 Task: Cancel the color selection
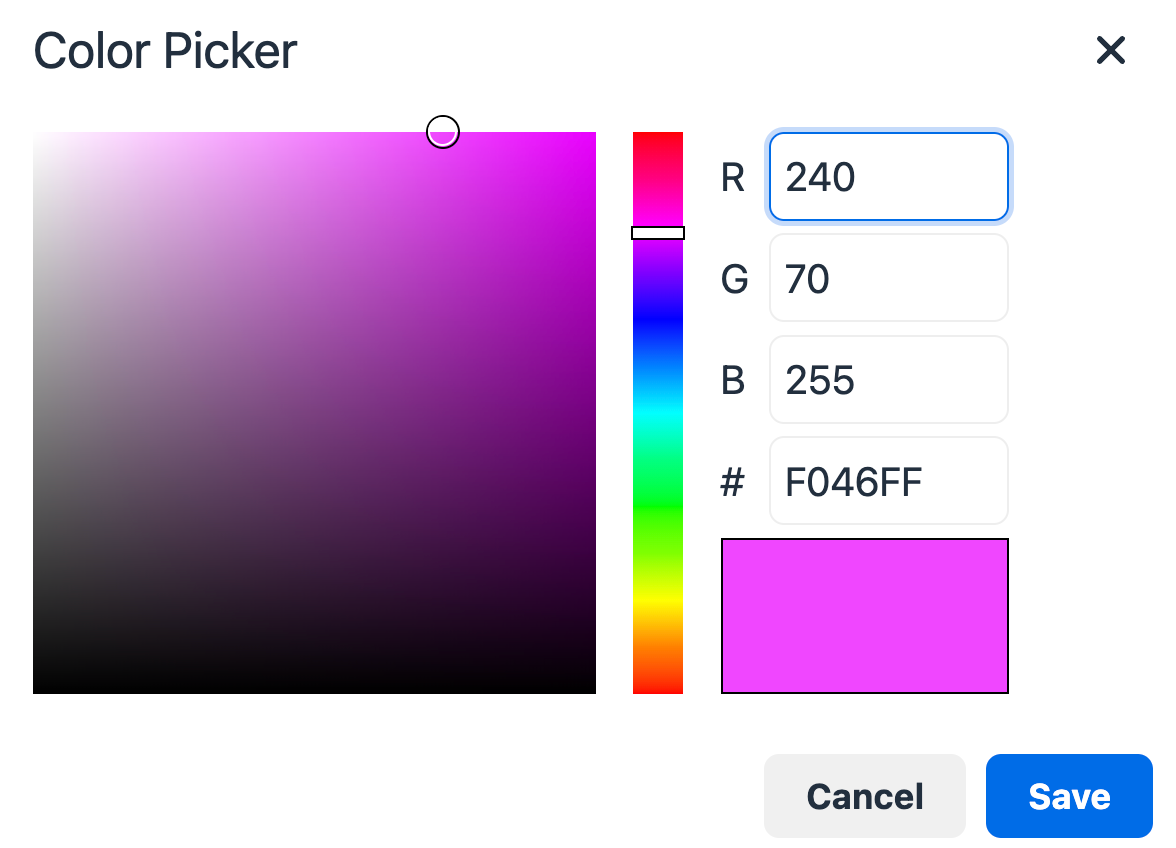[865, 796]
